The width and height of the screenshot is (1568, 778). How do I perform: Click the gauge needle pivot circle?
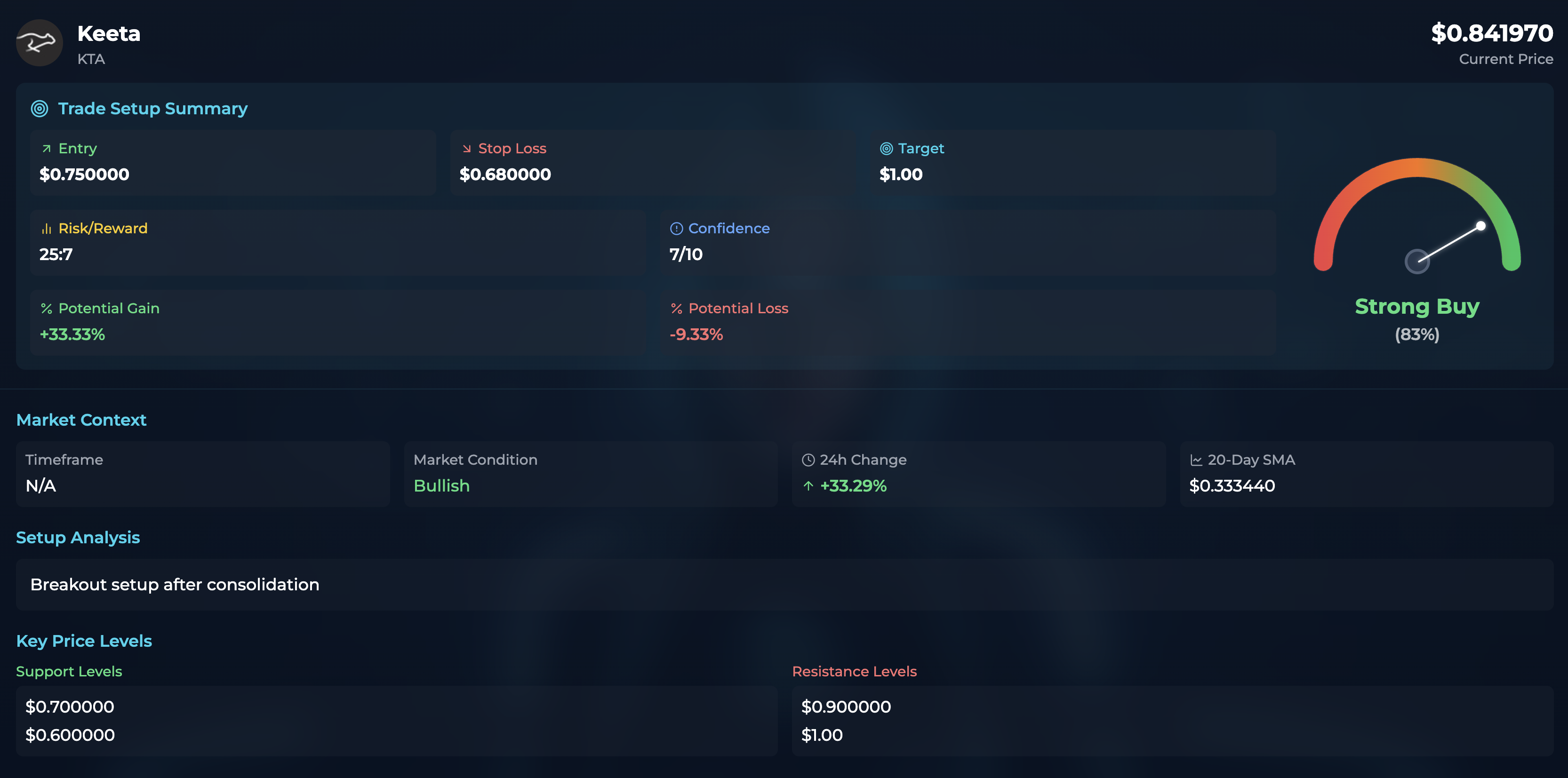1417,262
